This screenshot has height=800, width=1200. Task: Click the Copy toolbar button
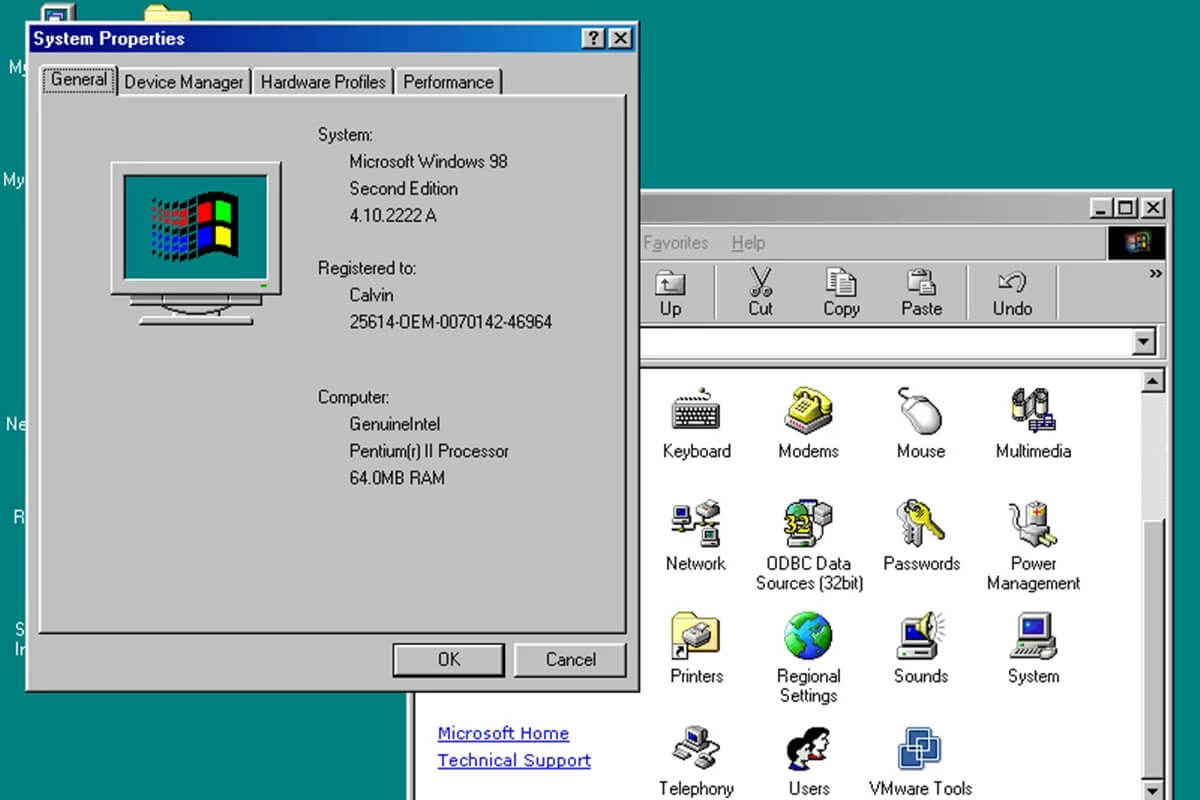841,293
